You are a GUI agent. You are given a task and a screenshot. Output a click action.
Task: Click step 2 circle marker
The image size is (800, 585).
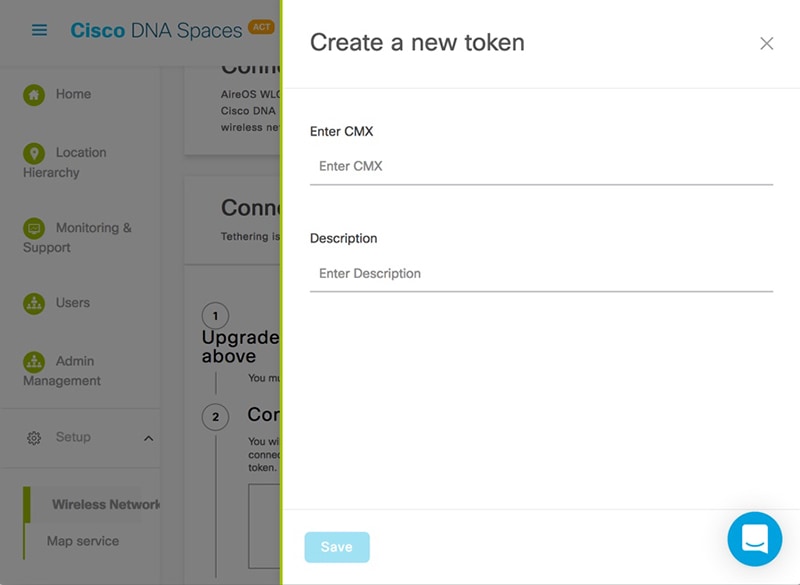pos(215,417)
